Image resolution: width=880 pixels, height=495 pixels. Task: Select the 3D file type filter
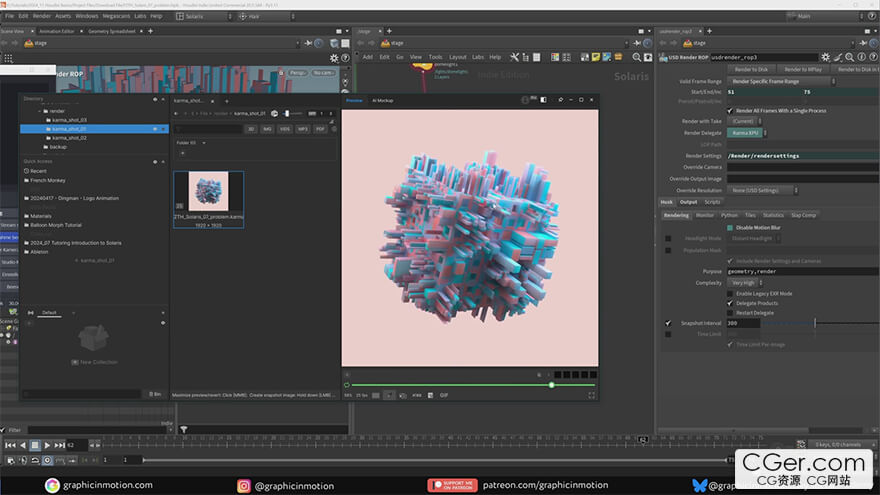[251, 129]
